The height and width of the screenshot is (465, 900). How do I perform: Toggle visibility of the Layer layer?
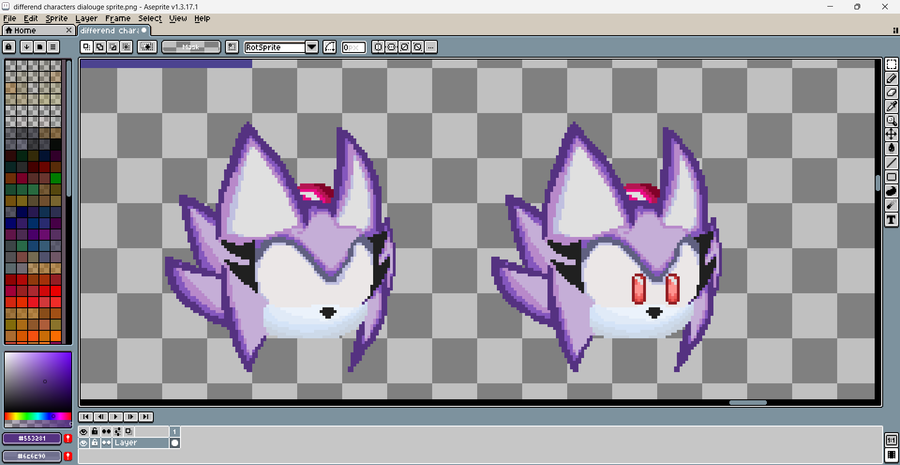84,443
